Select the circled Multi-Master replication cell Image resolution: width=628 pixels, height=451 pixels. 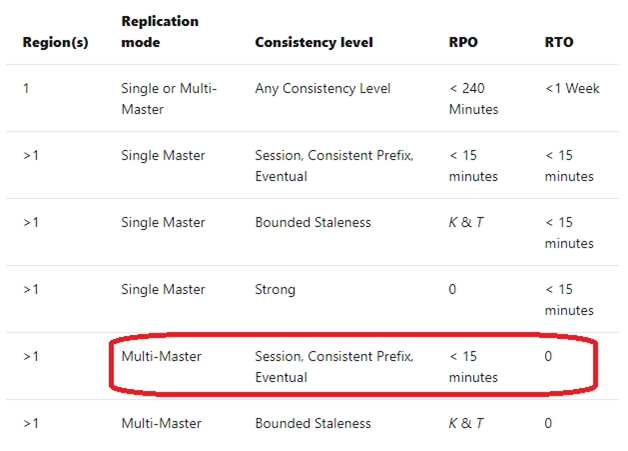pos(161,356)
